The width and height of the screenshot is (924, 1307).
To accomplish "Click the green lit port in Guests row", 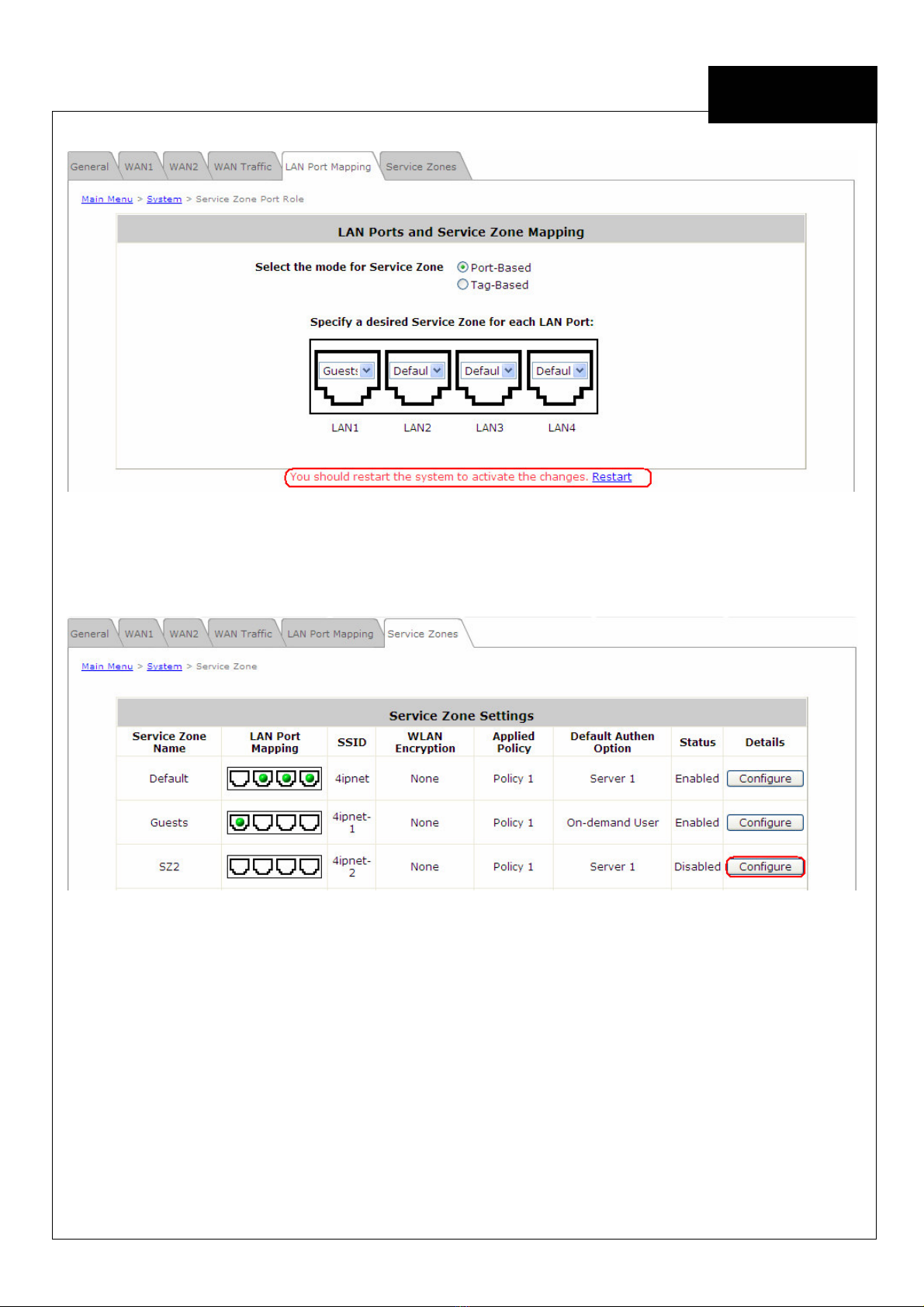I will (x=240, y=822).
